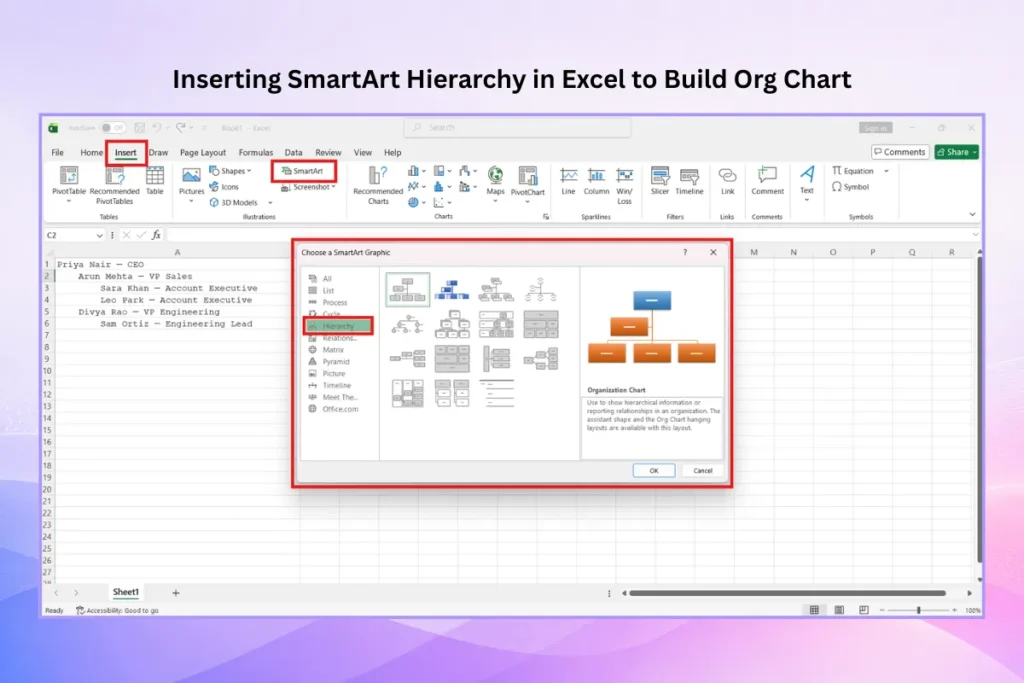This screenshot has height=683, width=1024.
Task: Expand the 3D Models dropdown
Action: (x=270, y=202)
